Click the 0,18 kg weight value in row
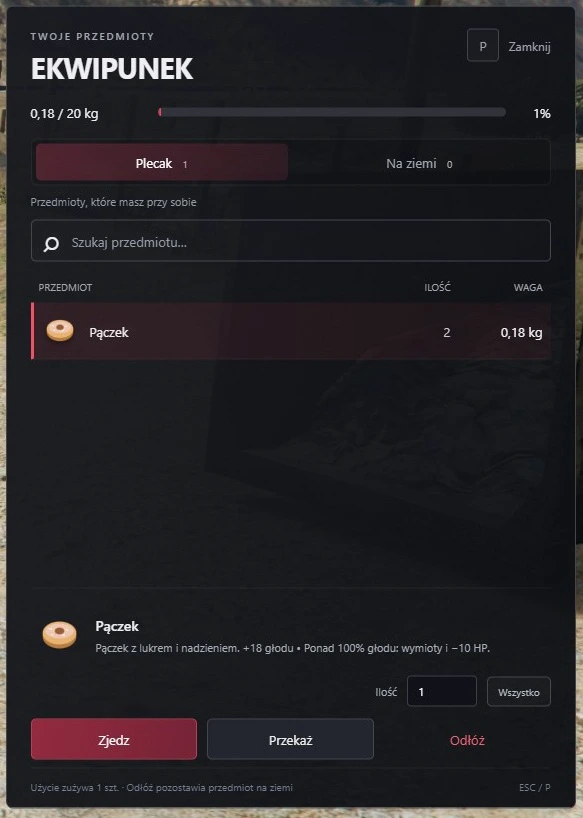583x818 pixels. click(x=521, y=332)
